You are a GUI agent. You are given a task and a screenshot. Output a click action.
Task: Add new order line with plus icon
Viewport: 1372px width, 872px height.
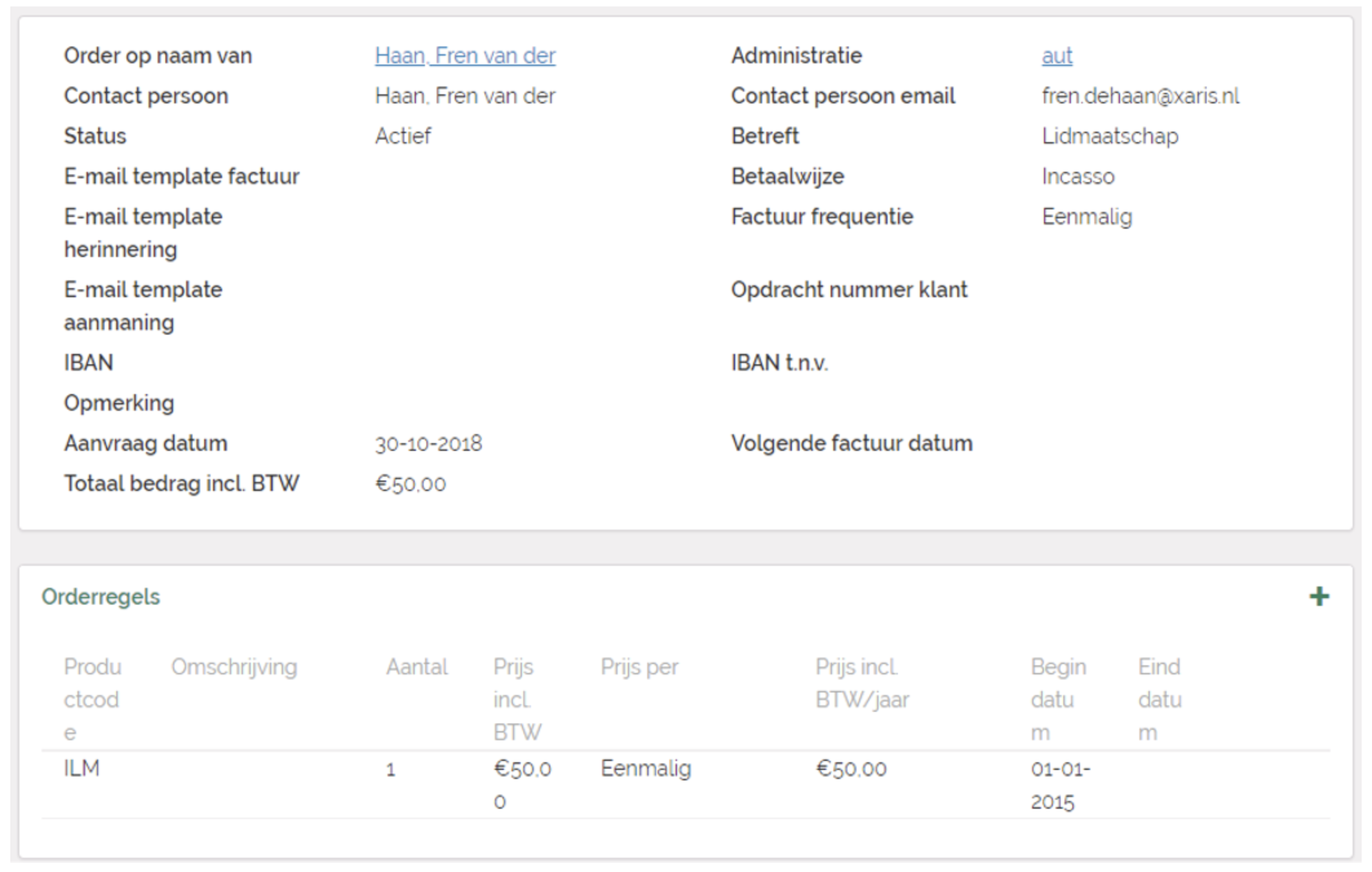click(x=1319, y=596)
